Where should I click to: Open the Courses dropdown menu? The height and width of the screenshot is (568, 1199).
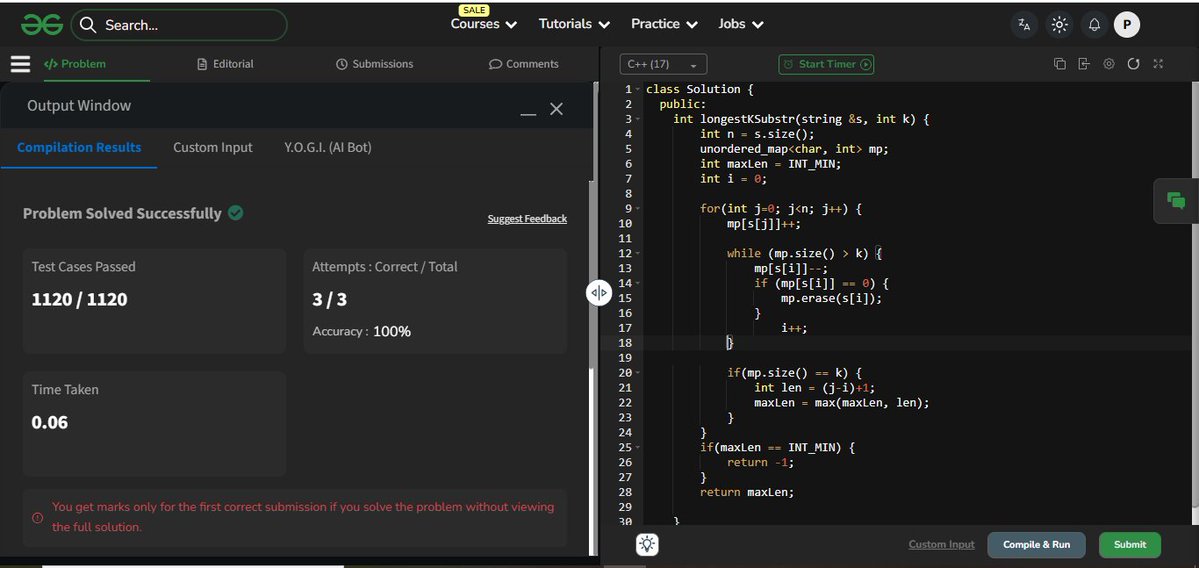[x=484, y=24]
